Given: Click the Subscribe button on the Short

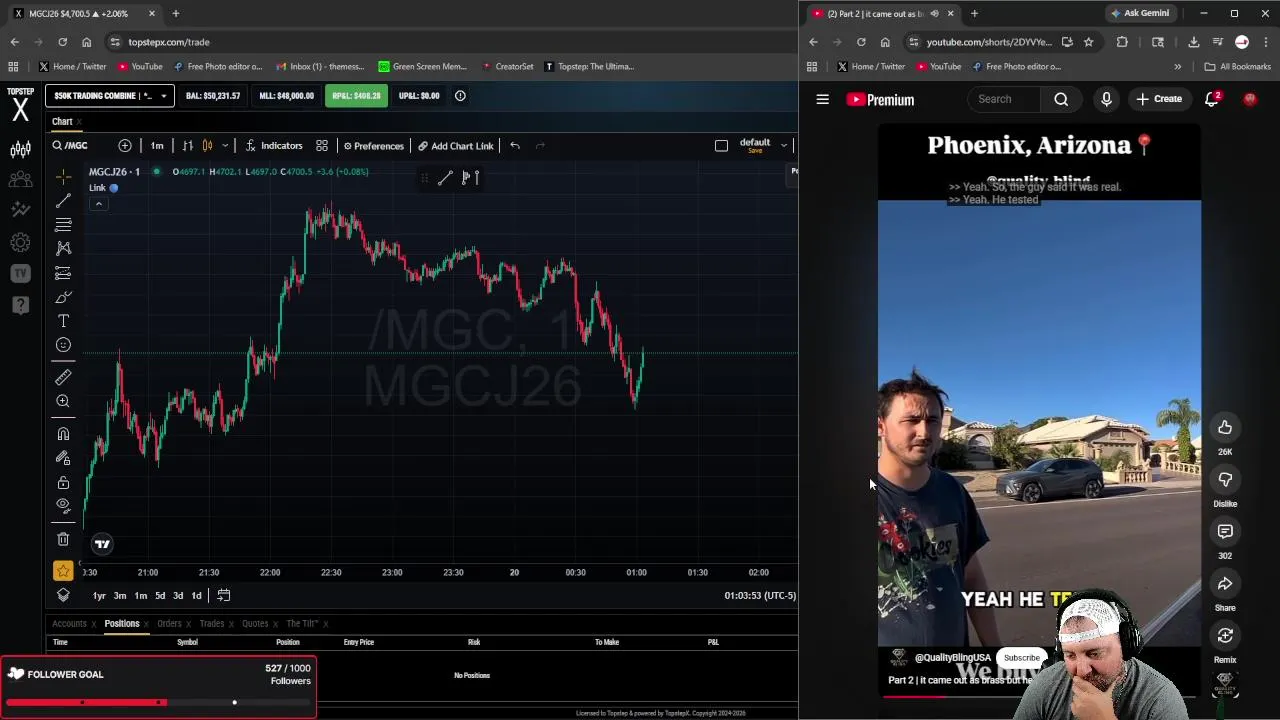Looking at the screenshot, I should [1021, 658].
